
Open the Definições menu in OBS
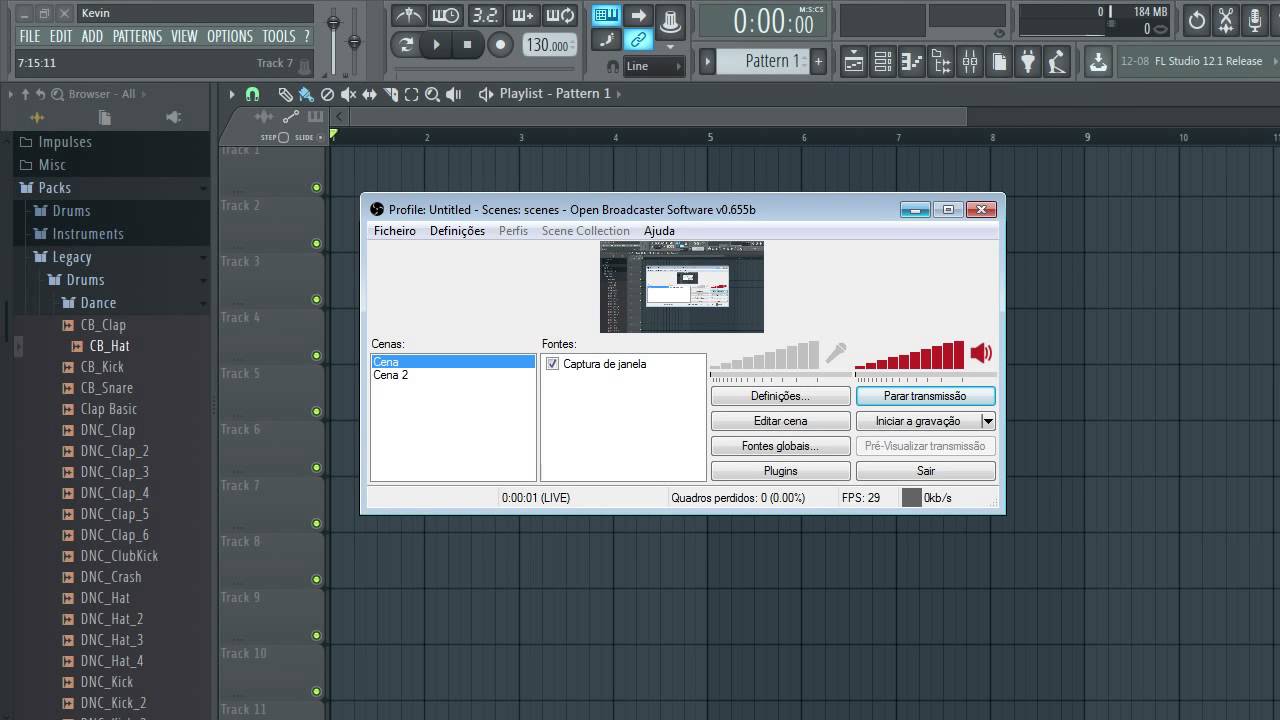[x=457, y=231]
